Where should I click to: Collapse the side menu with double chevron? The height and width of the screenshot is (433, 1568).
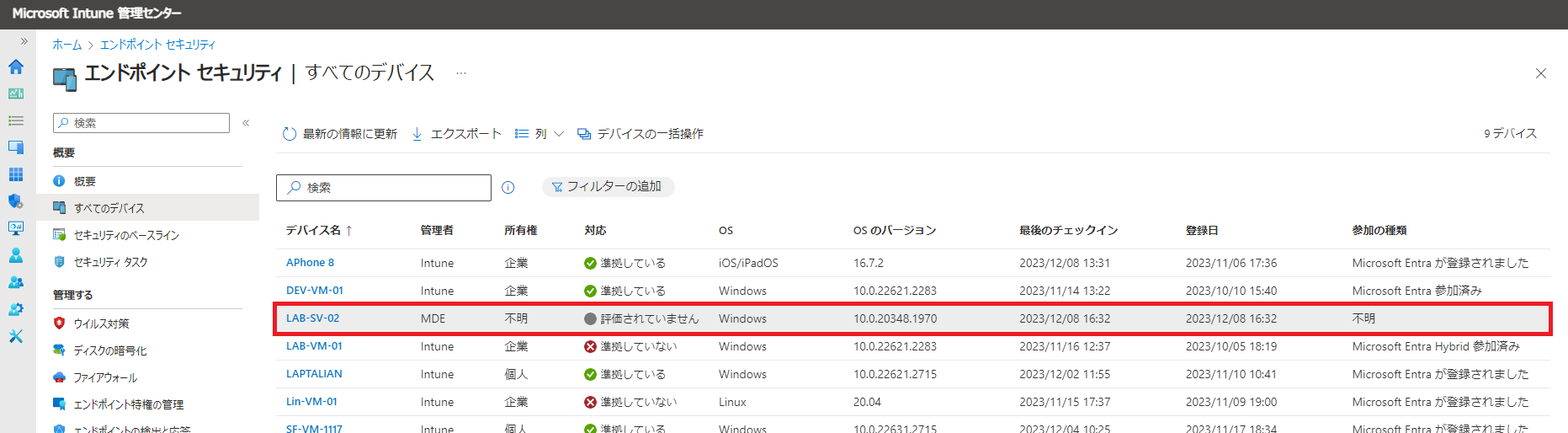click(x=246, y=123)
